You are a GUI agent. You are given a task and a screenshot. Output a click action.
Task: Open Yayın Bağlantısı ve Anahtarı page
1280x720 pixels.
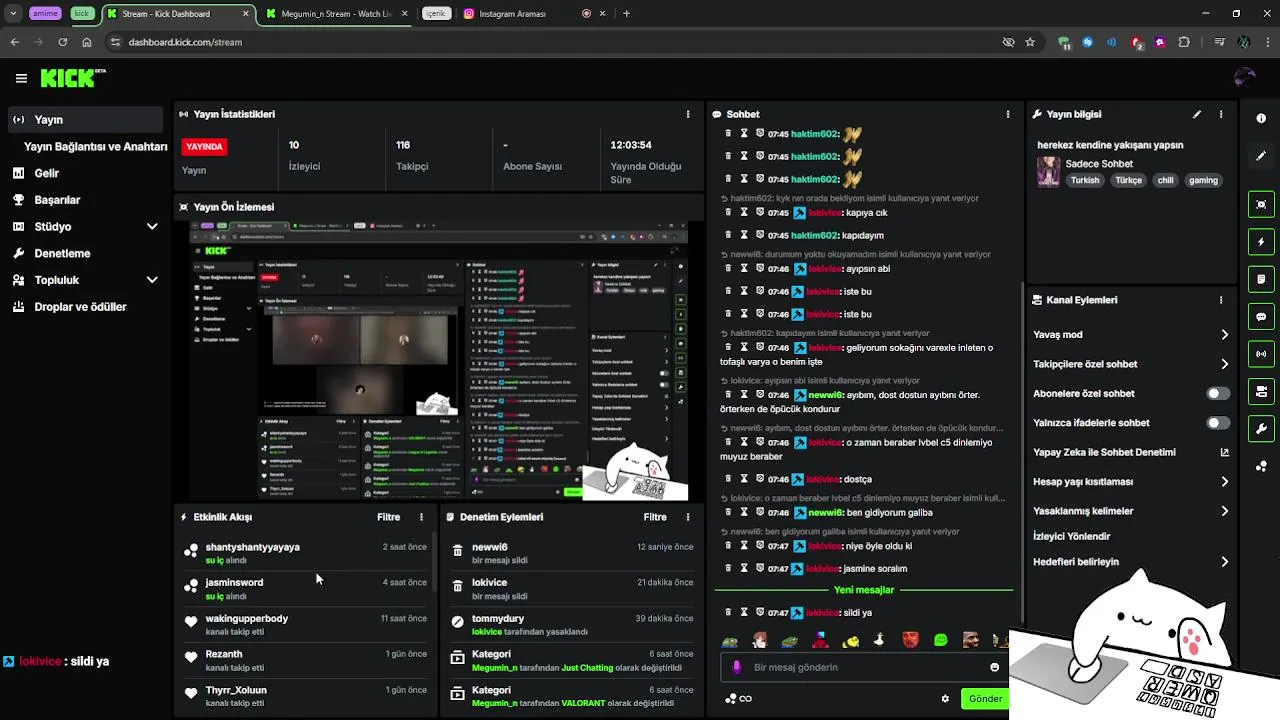[95, 146]
